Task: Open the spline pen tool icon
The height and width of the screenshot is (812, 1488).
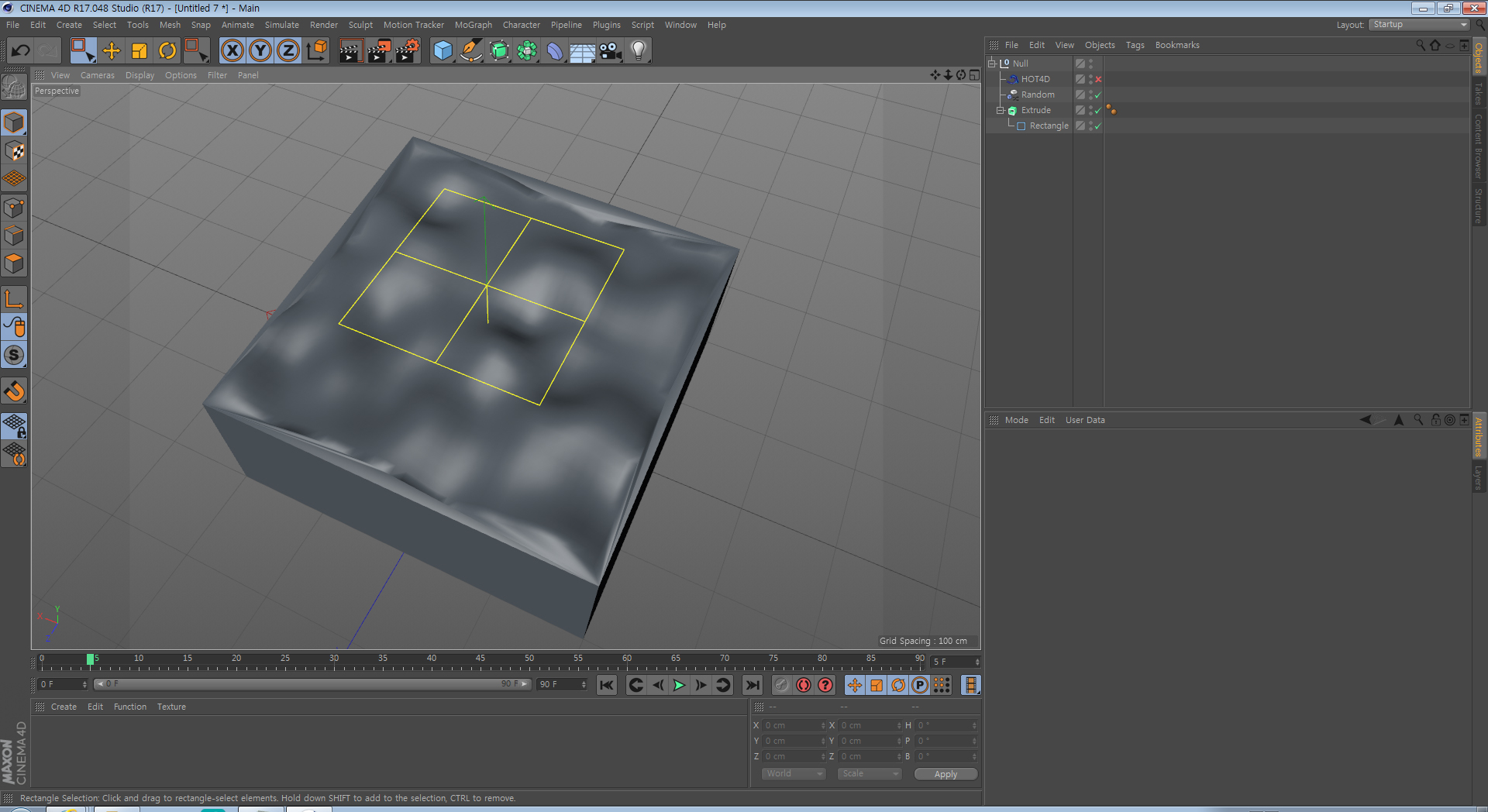Action: tap(470, 51)
